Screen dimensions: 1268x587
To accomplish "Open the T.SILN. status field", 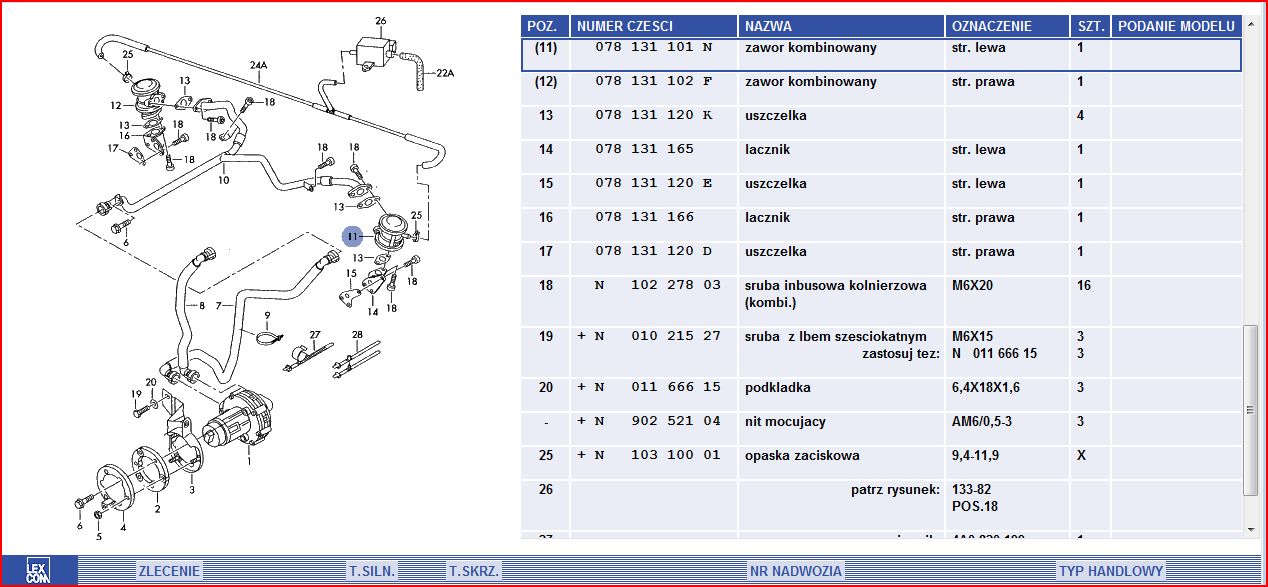I will (x=373, y=571).
